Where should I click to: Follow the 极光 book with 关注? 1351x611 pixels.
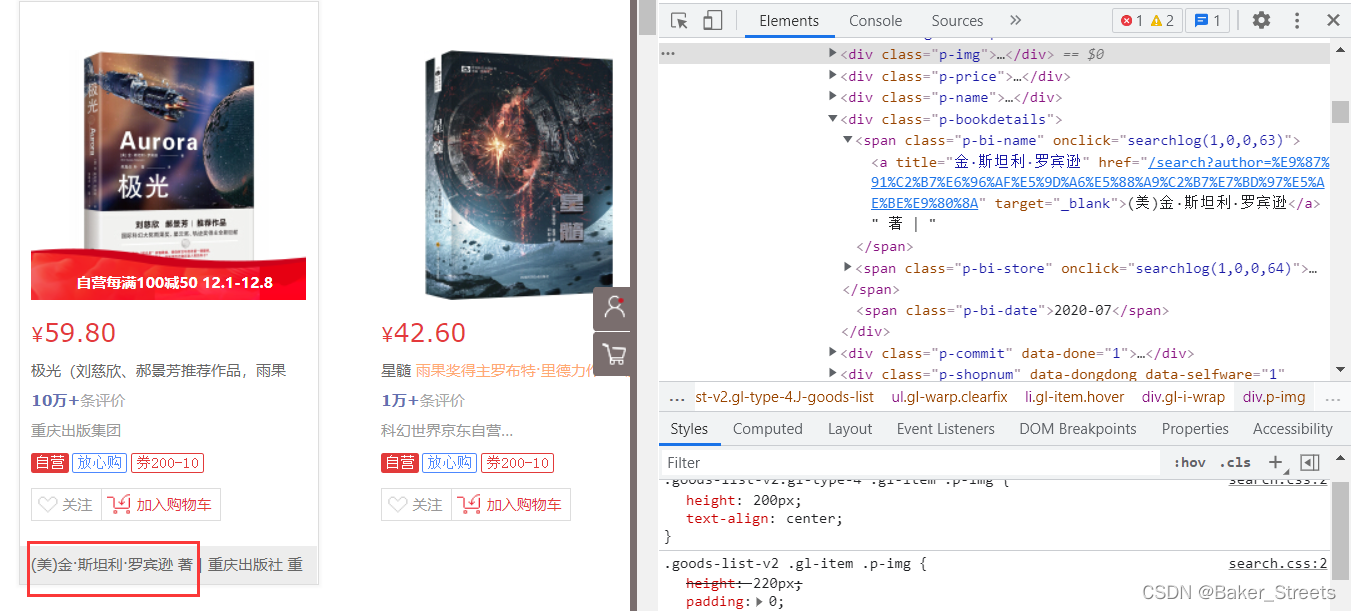pos(66,505)
